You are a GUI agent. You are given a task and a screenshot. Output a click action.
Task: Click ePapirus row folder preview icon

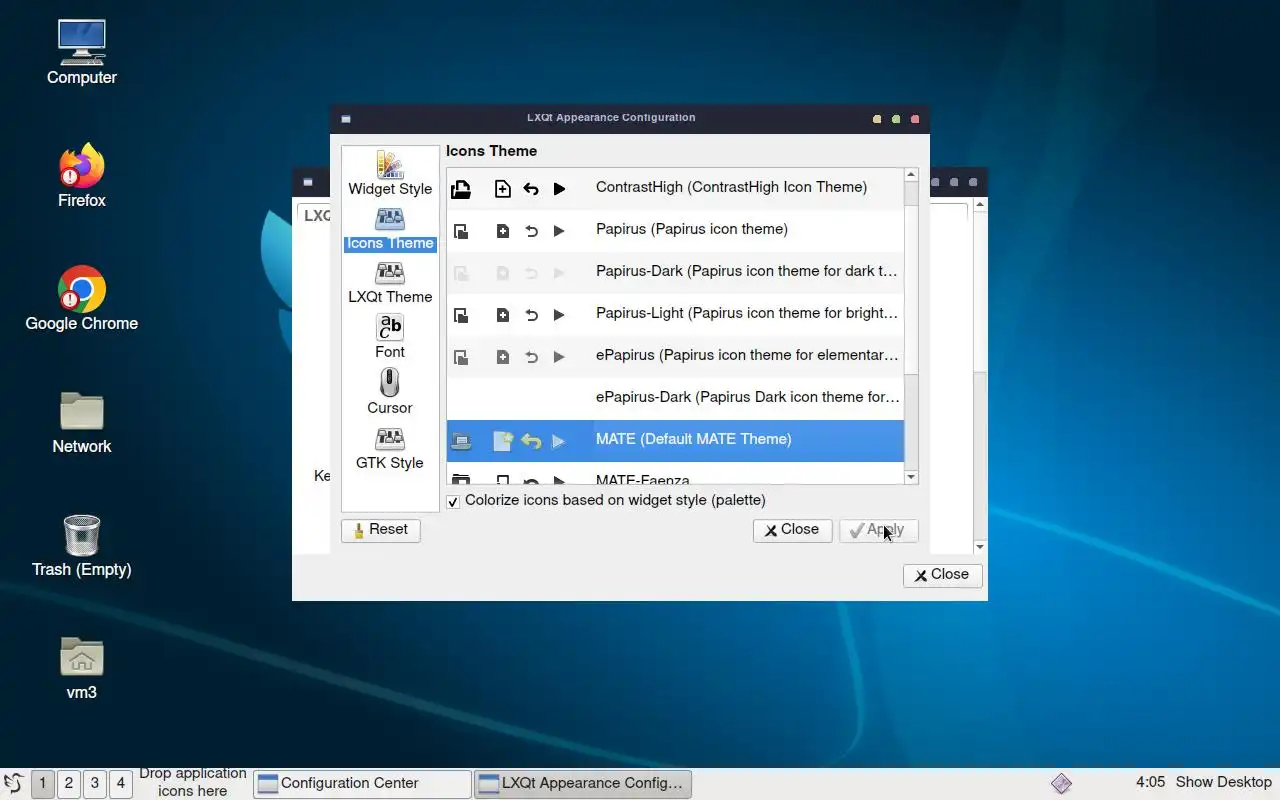(461, 357)
